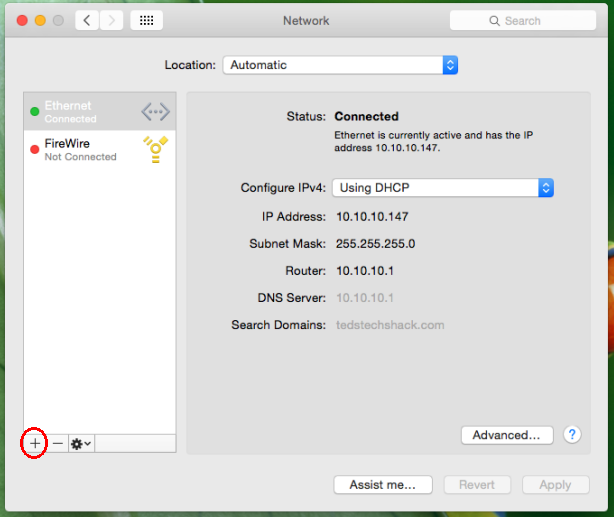Select the Ethernet service in list
The height and width of the screenshot is (517, 614).
100,112
